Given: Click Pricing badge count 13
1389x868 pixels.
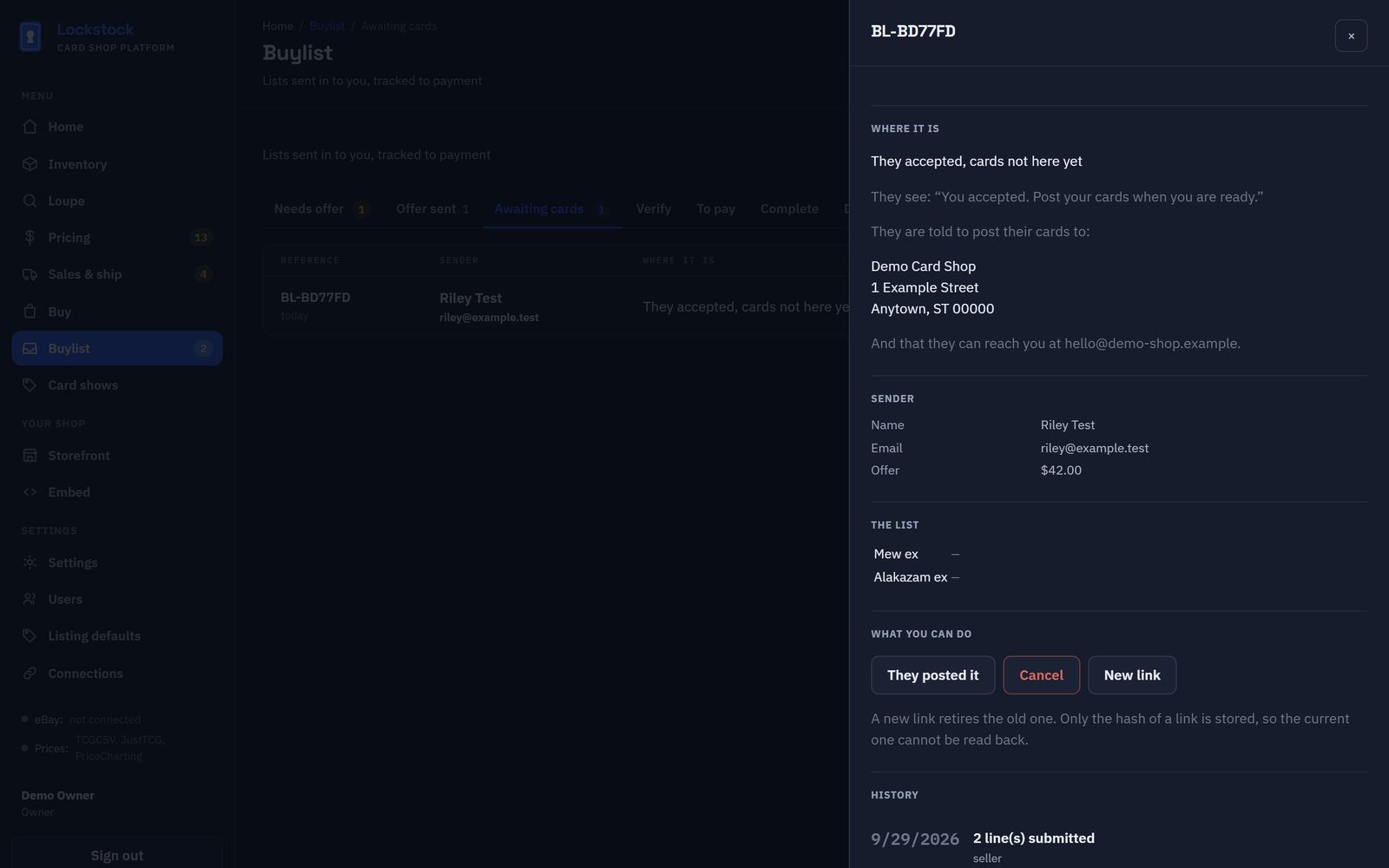Looking at the screenshot, I should tap(201, 238).
